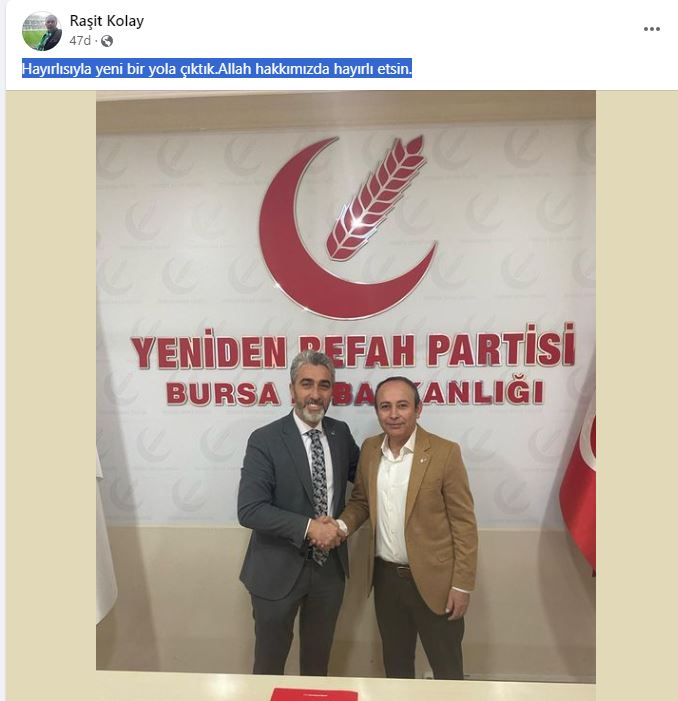Click the globe public privacy icon
The height and width of the screenshot is (701, 678).
coord(107,41)
